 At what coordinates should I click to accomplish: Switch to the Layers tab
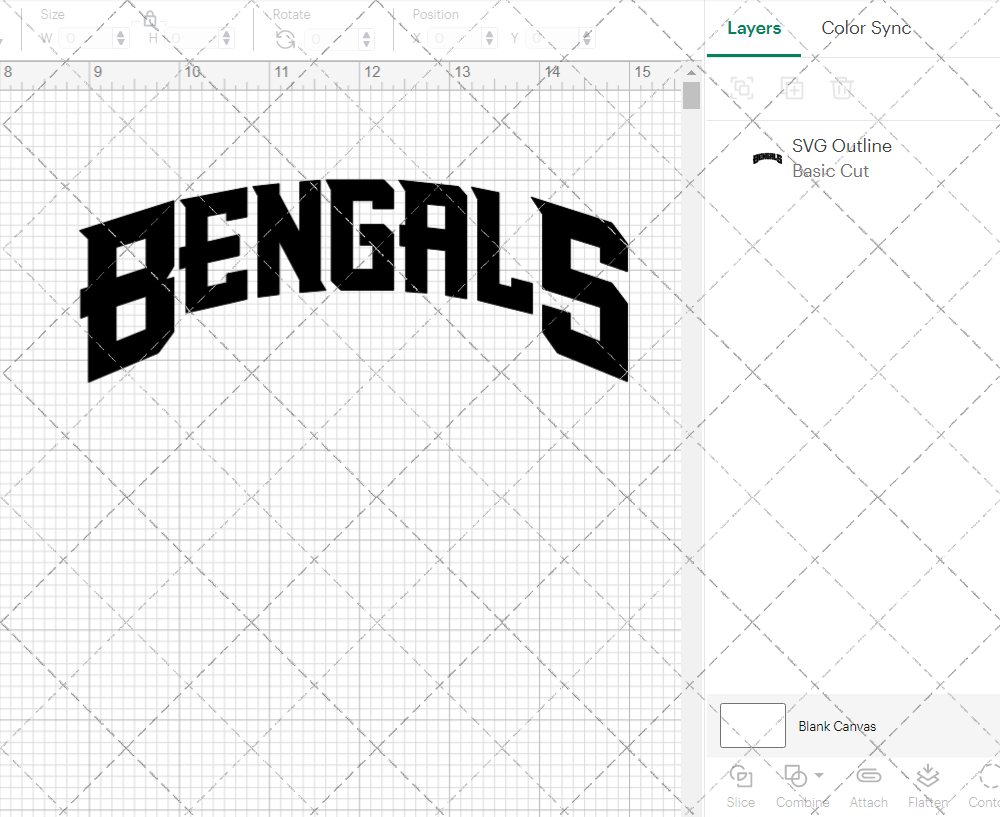point(754,29)
